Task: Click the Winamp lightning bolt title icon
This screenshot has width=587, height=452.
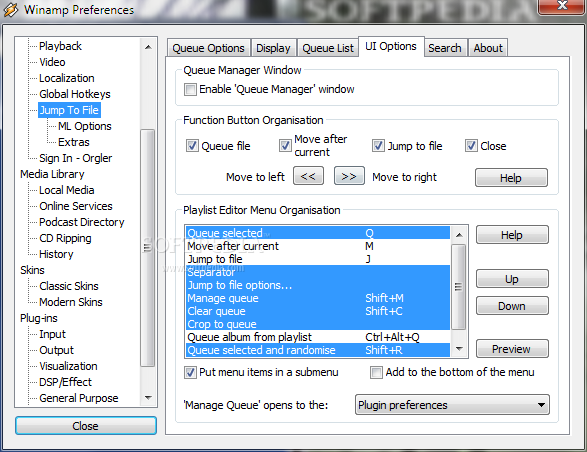Action: [11, 9]
